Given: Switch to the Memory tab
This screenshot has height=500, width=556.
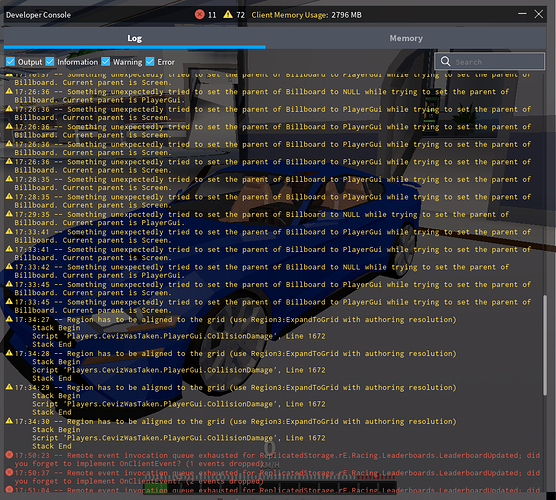Looking at the screenshot, I should tap(406, 38).
